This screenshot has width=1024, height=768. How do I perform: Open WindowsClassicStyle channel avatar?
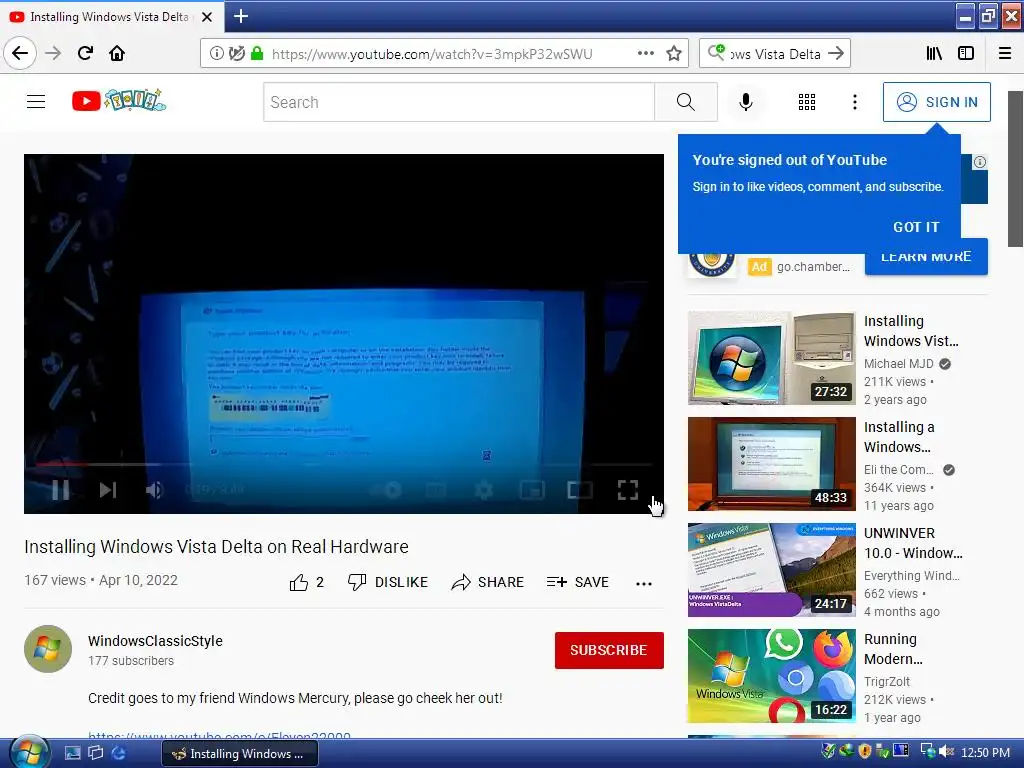pyautogui.click(x=48, y=649)
